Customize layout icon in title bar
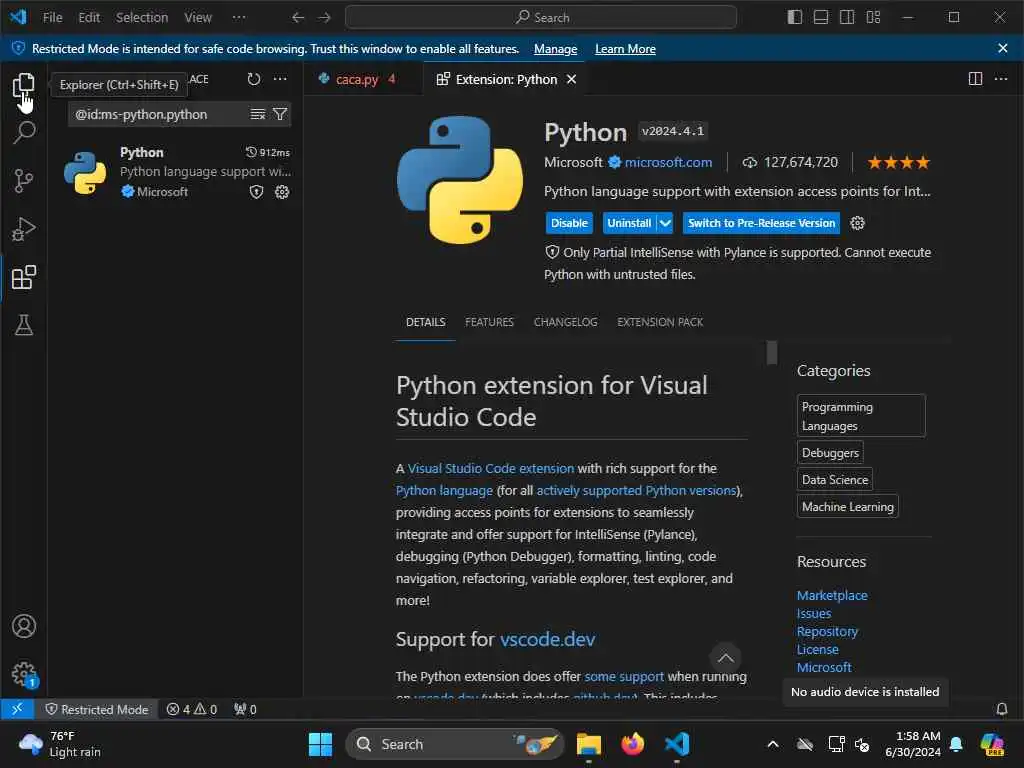The width and height of the screenshot is (1024, 768). (x=873, y=18)
